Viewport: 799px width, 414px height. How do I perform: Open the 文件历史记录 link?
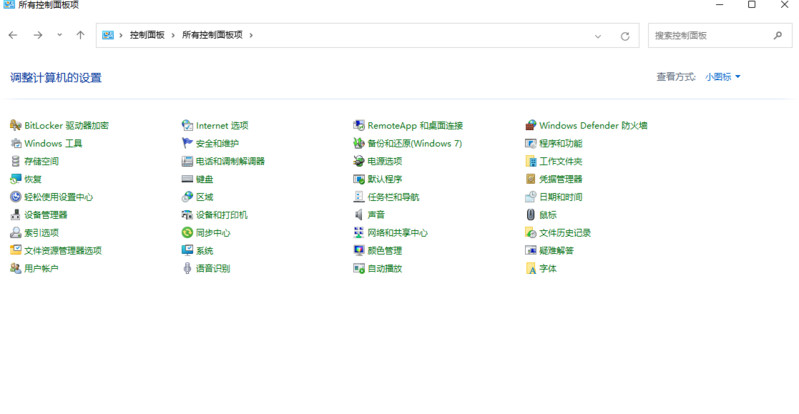point(565,232)
